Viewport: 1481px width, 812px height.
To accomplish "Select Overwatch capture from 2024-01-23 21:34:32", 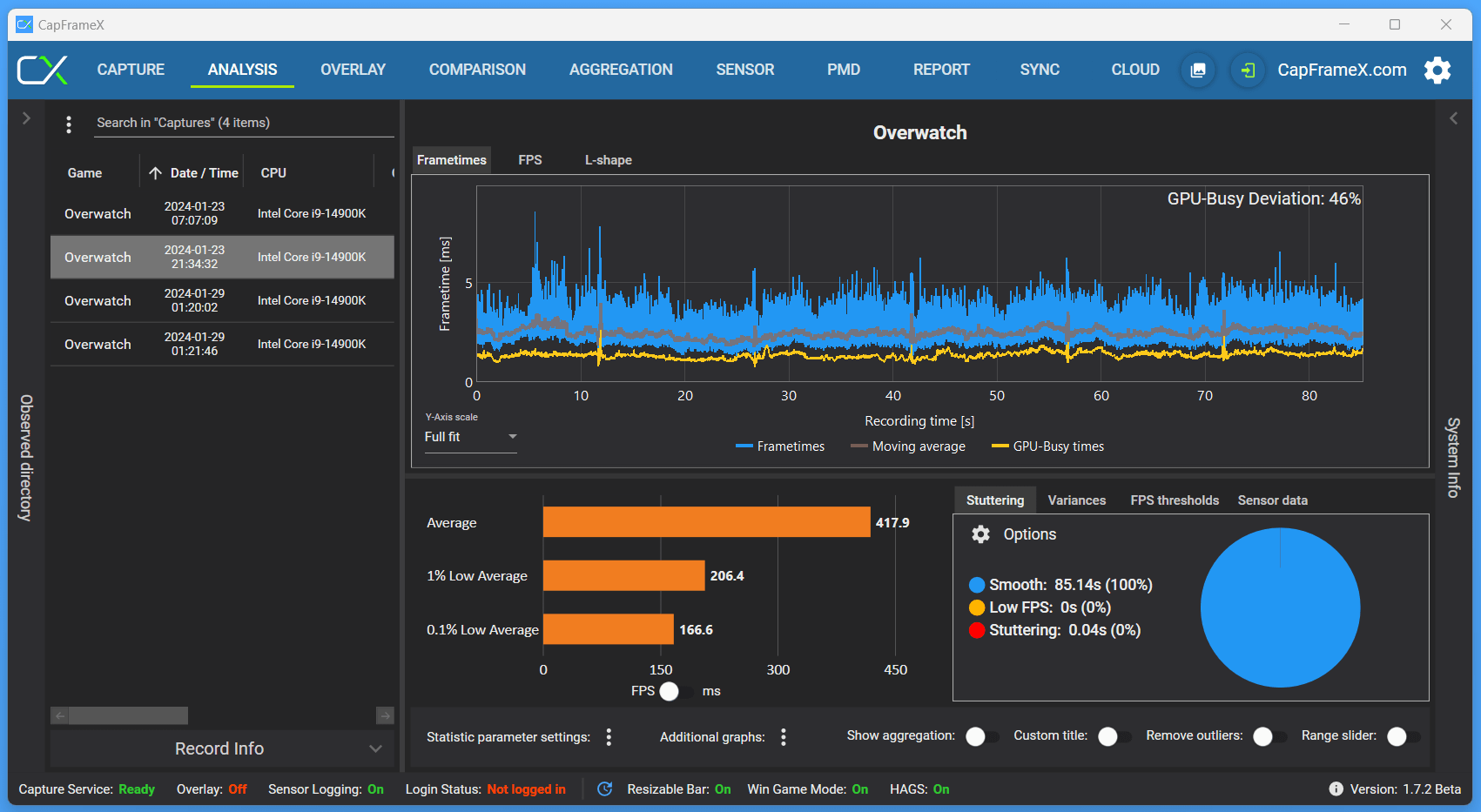I will (222, 258).
